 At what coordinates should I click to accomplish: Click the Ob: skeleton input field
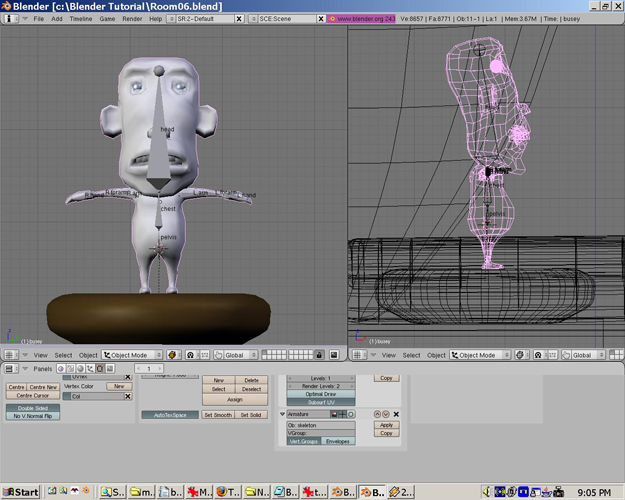320,425
